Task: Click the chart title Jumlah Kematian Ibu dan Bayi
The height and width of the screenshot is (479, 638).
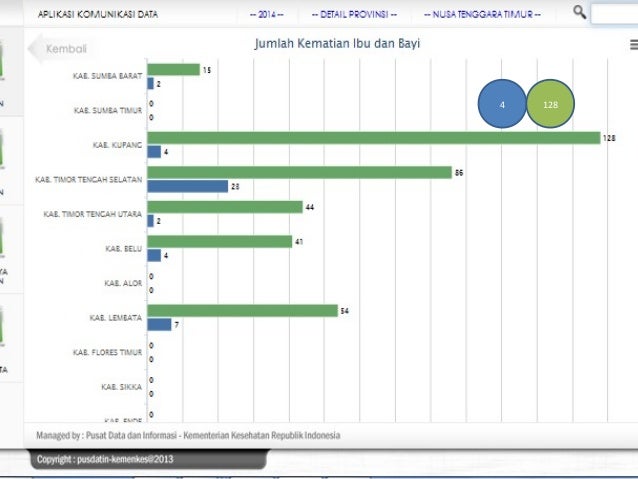Action: pyautogui.click(x=337, y=44)
